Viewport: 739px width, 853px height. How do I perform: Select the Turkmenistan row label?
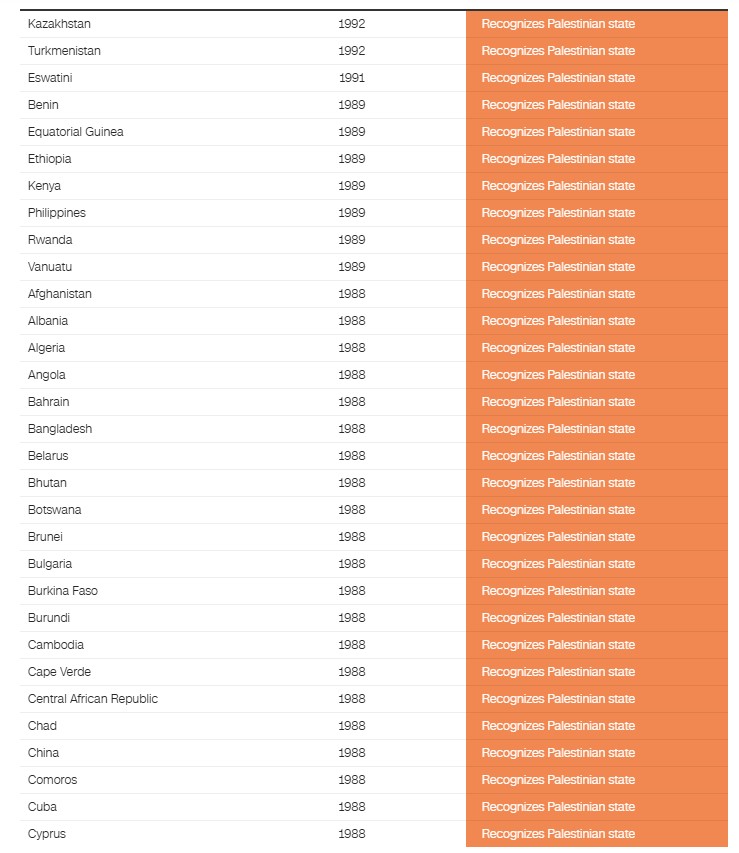(x=64, y=51)
